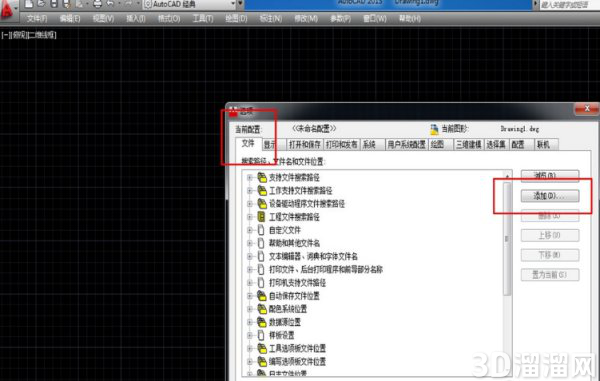Open the AutoCAD 经典 workspace dropdown
Image resolution: width=600 pixels, height=381 pixels.
(x=190, y=4)
